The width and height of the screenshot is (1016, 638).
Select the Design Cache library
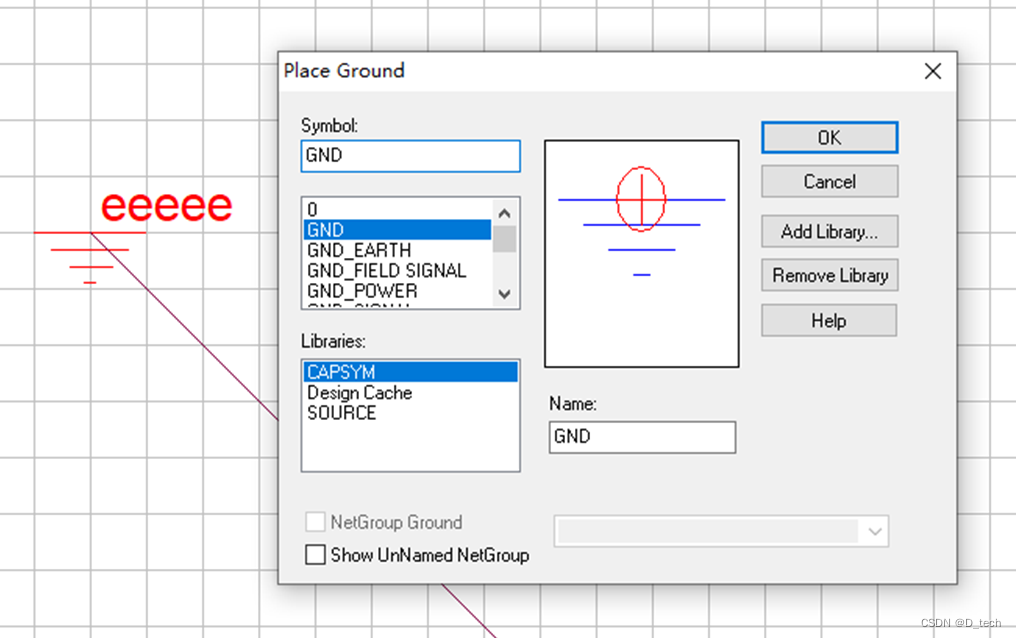358,393
